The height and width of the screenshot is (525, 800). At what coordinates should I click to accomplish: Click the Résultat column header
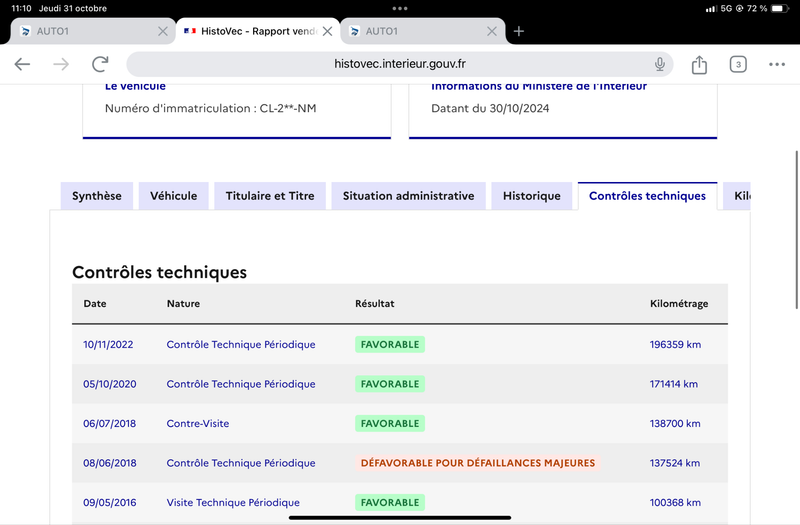pos(374,304)
